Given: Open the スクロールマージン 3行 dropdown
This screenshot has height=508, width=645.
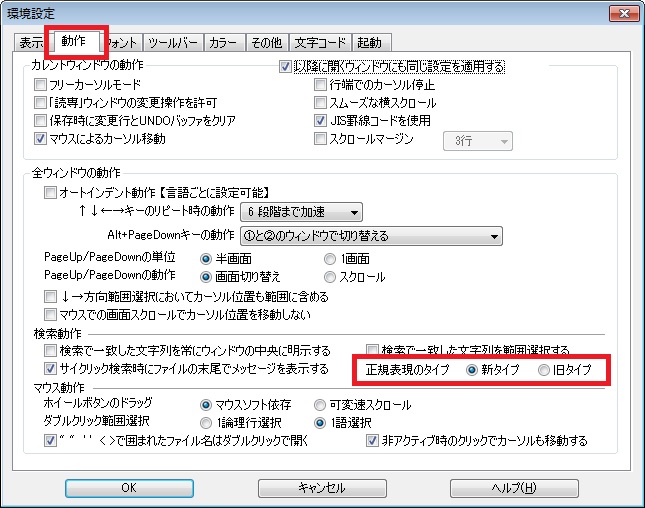Looking at the screenshot, I should (x=477, y=141).
